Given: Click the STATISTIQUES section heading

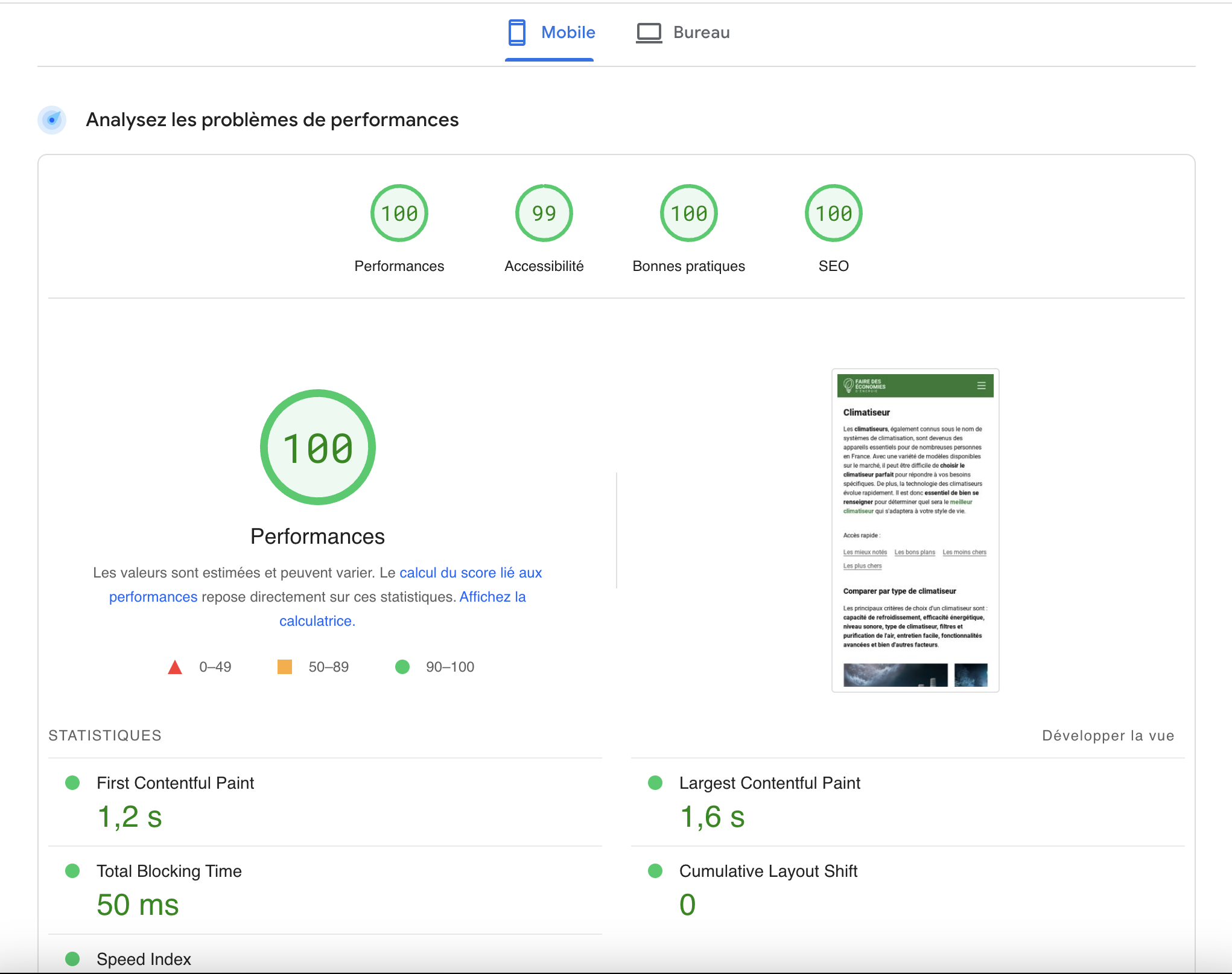Looking at the screenshot, I should pos(105,736).
